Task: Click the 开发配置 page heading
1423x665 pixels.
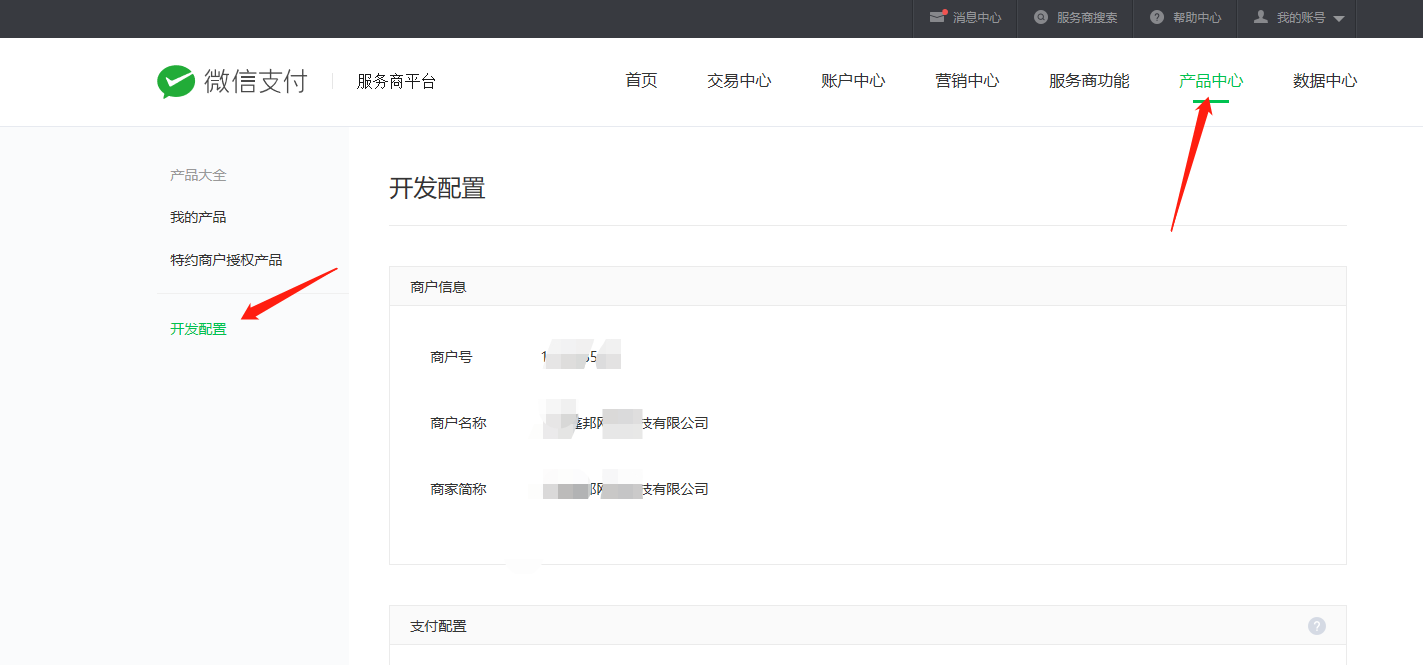Action: (x=437, y=188)
